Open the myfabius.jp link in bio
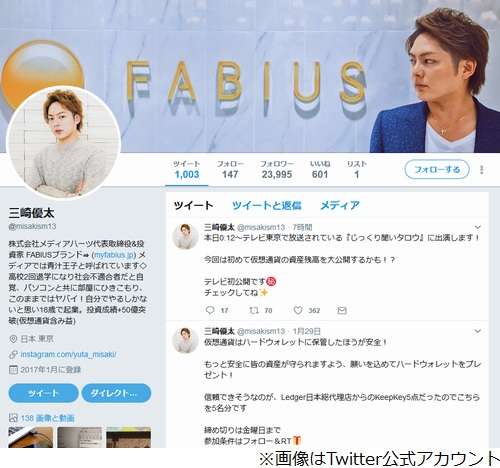The width and height of the screenshot is (500, 468). [x=114, y=255]
